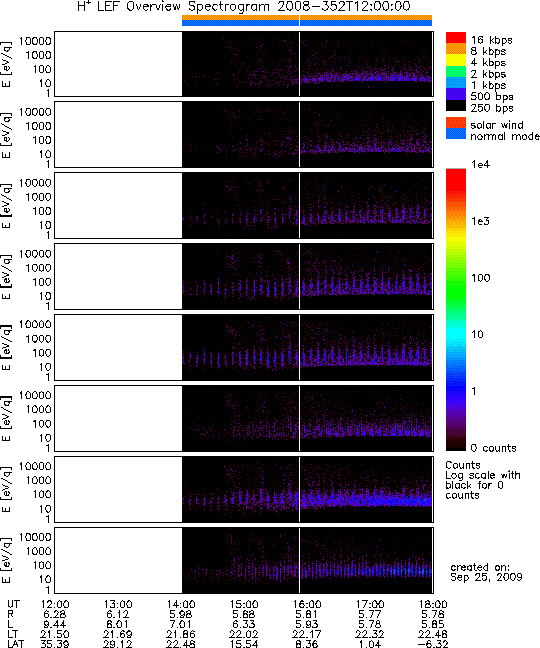This screenshot has height=648, width=540.
Task: Click the purple 500 bps legend swatch
Action: pyautogui.click(x=456, y=94)
